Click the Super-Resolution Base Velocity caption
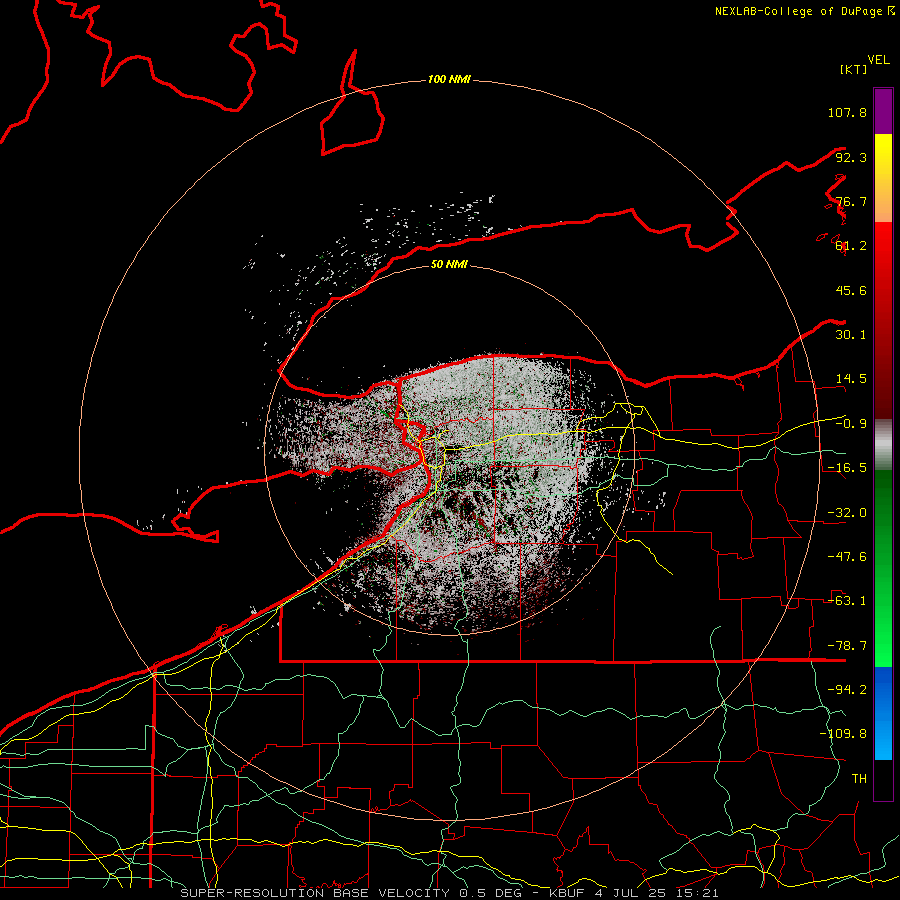 tap(449, 893)
